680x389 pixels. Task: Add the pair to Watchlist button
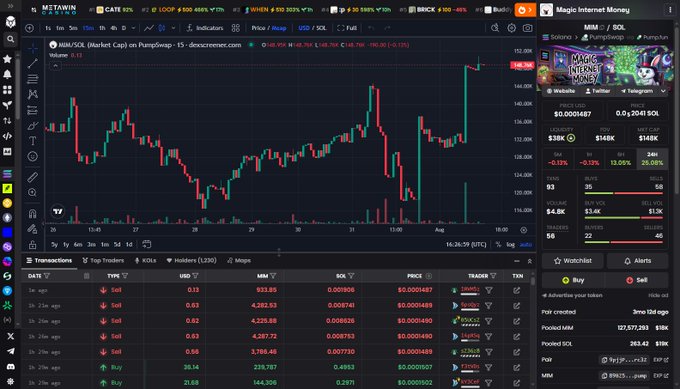tap(572, 261)
